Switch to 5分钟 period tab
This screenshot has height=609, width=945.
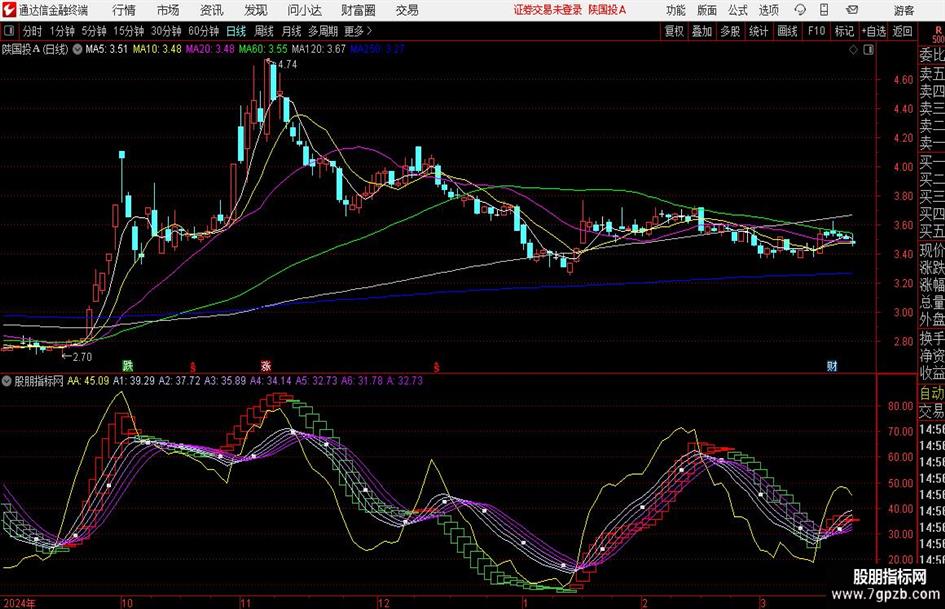[93, 31]
